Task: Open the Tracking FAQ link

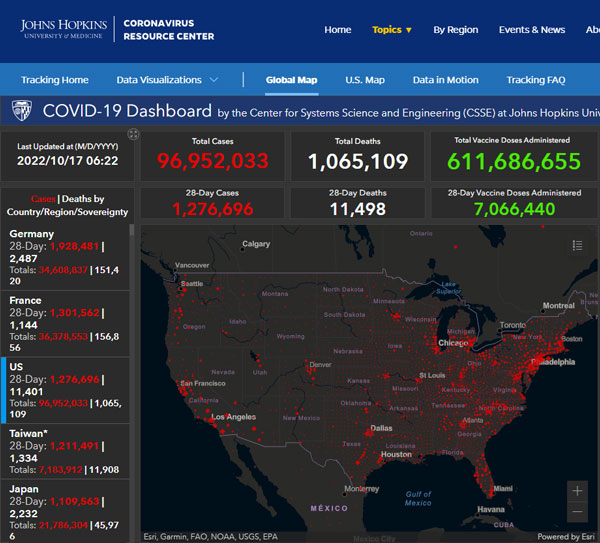Action: [535, 80]
